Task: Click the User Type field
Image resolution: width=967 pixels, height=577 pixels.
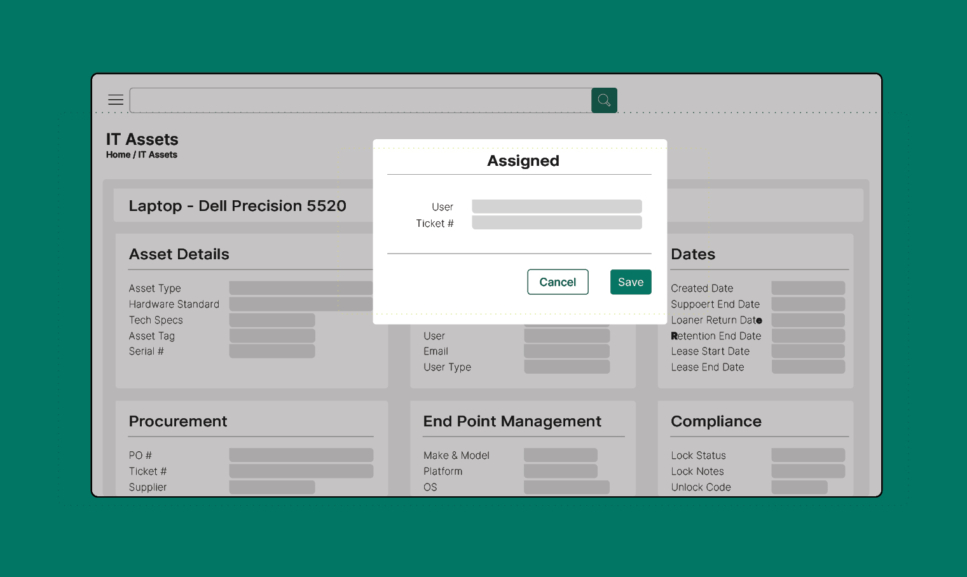Action: [566, 367]
